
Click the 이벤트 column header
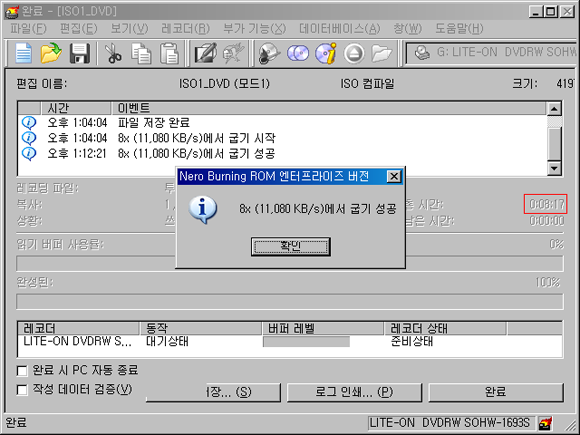pyautogui.click(x=328, y=108)
